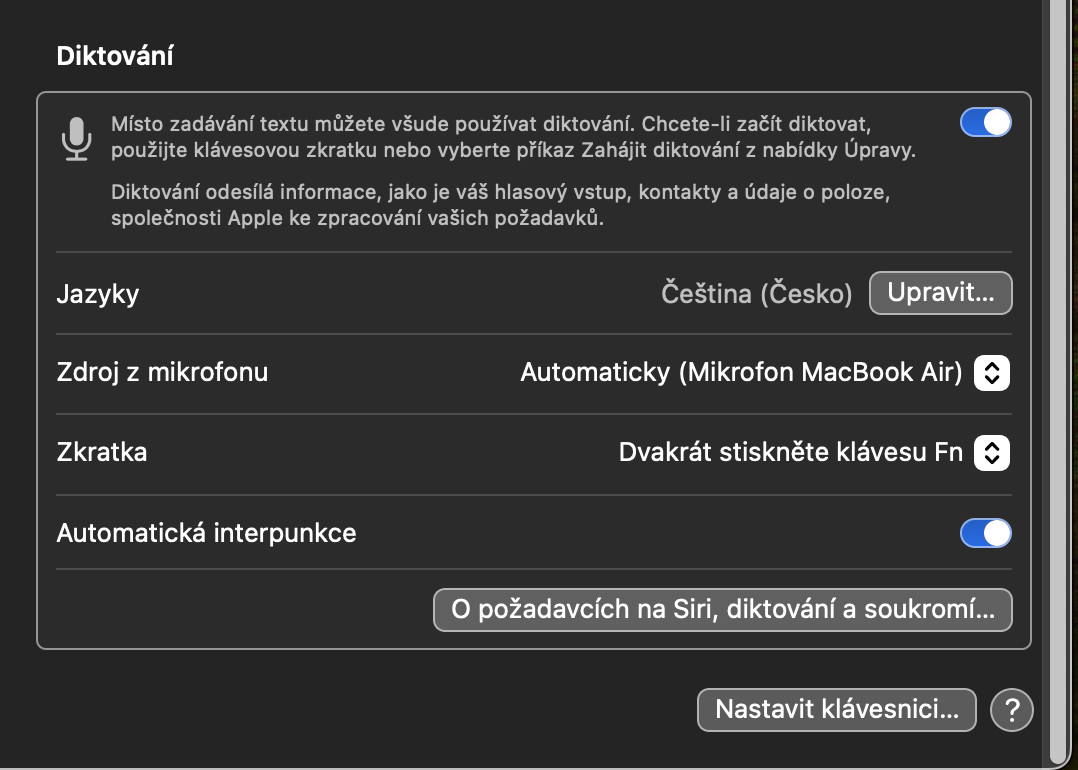The width and height of the screenshot is (1078, 770).
Task: Click the Zkratka row label
Action: 102,452
